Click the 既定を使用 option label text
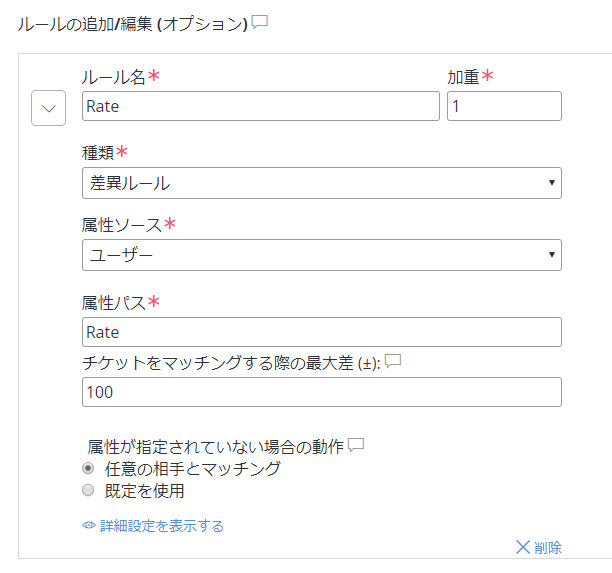This screenshot has width=612, height=573. (144, 491)
